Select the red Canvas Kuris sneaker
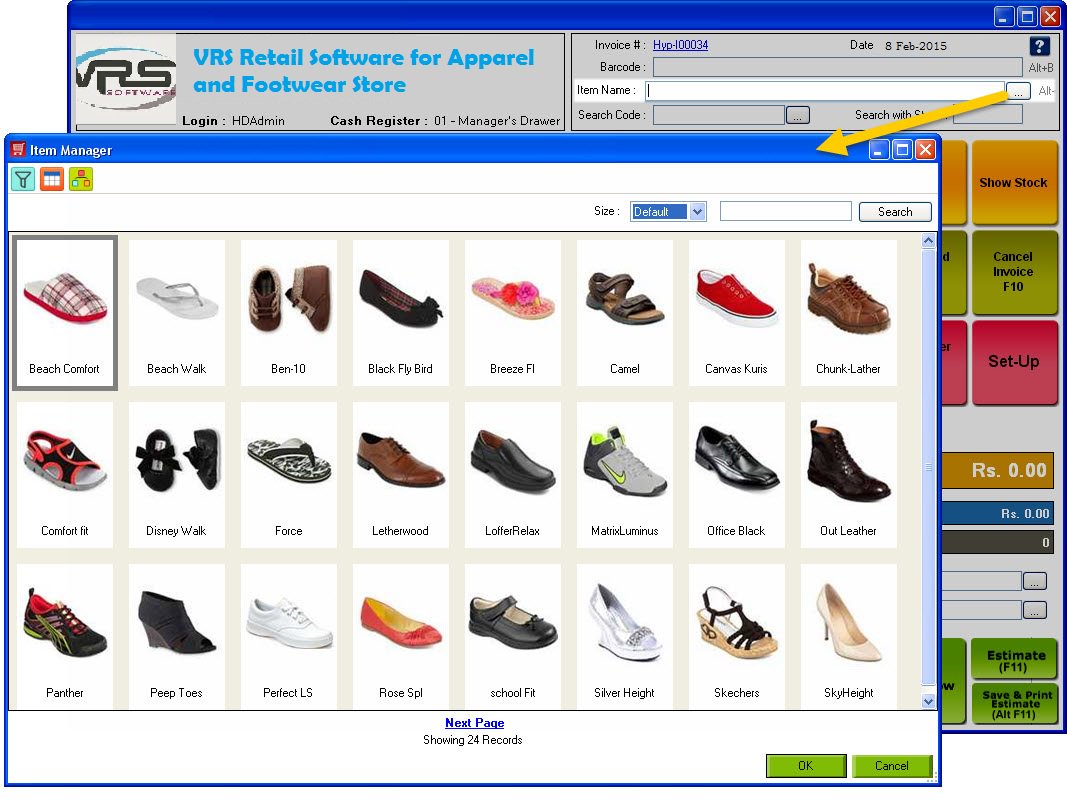The width and height of the screenshot is (1067, 802). point(736,313)
